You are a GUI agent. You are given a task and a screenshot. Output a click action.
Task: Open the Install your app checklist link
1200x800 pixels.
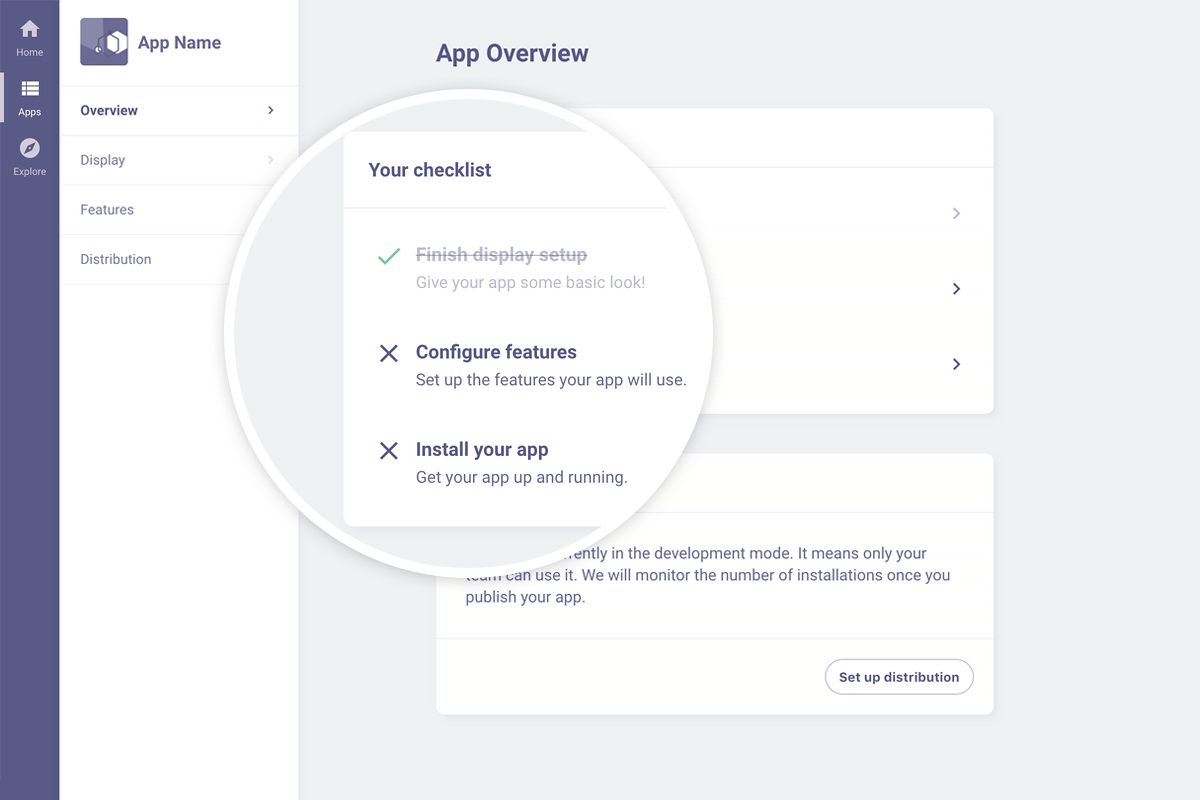click(x=482, y=450)
